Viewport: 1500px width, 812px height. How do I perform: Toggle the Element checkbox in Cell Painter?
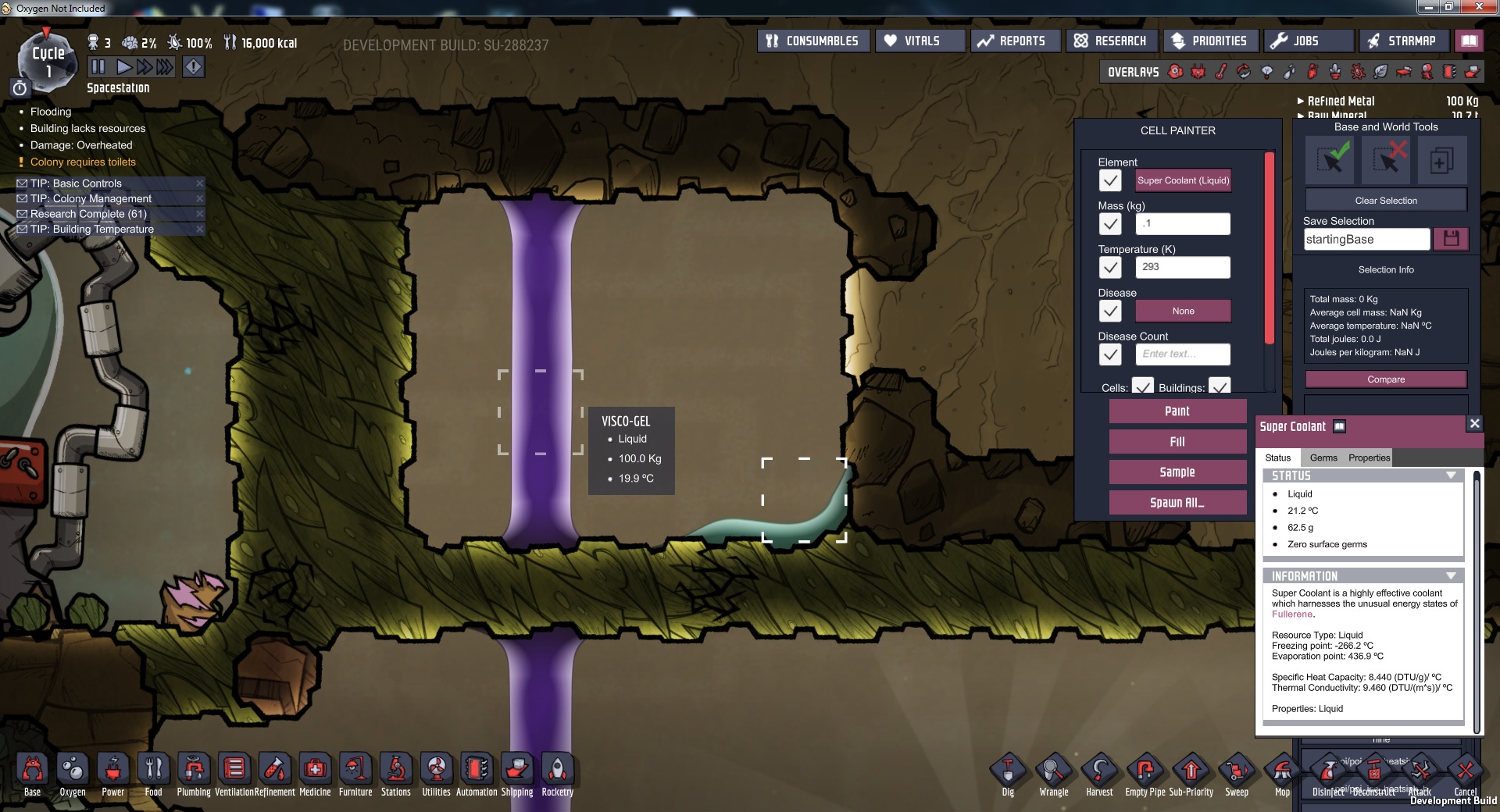[1110, 180]
